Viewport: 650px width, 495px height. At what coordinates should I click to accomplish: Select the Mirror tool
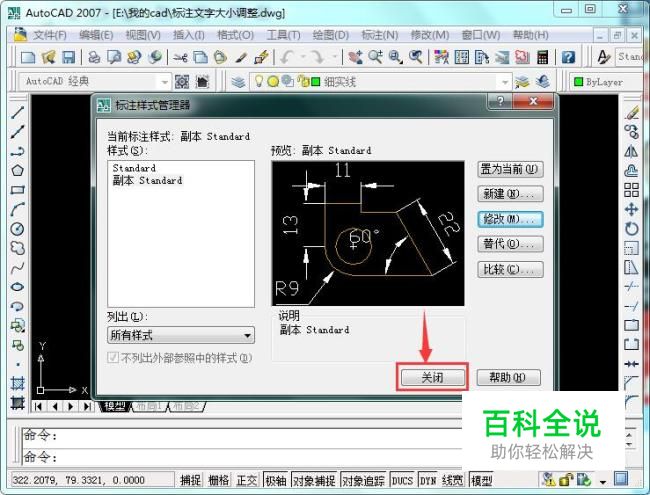pos(631,151)
